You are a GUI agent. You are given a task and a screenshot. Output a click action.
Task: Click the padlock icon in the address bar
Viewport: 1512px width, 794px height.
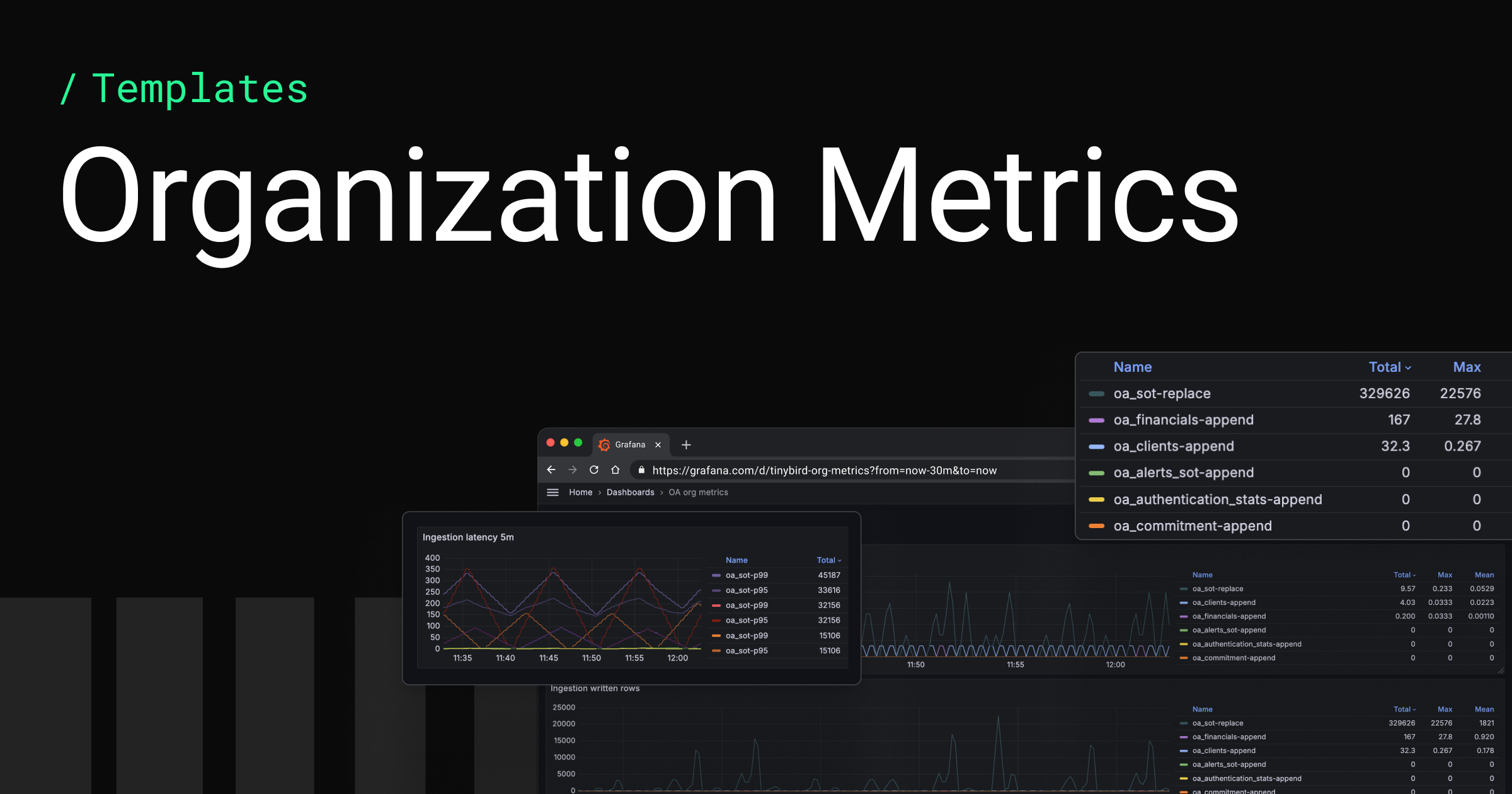tap(641, 470)
